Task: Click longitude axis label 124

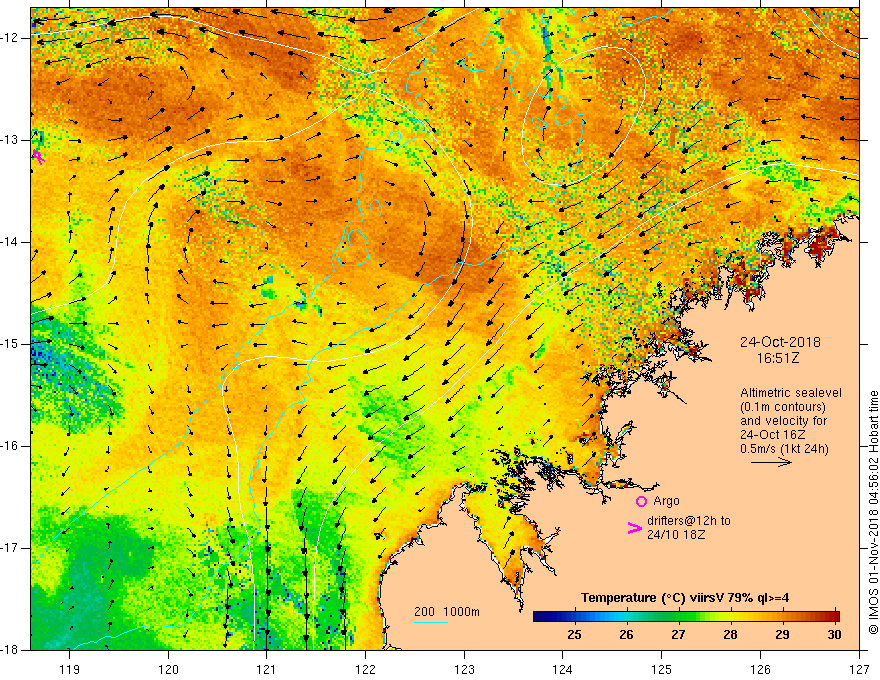Action: [x=563, y=669]
